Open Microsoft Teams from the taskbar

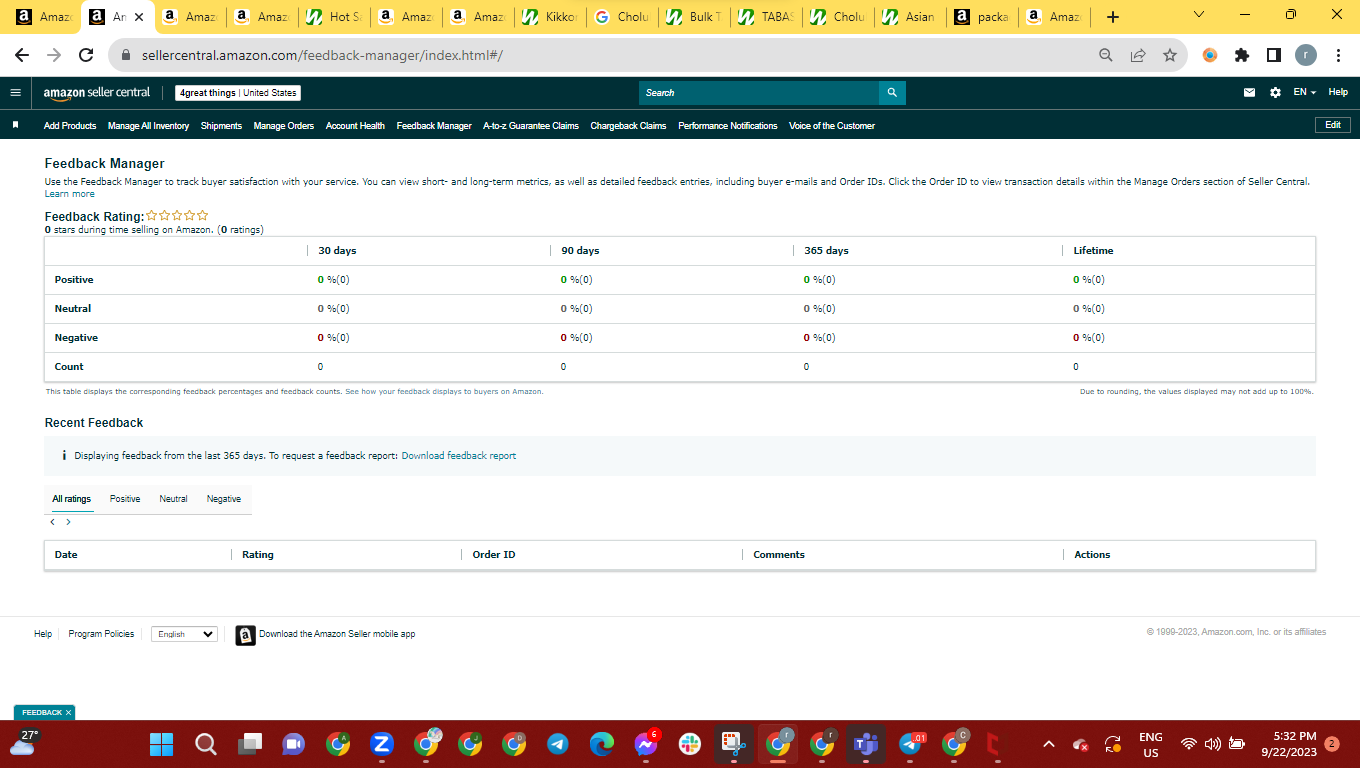[864, 744]
